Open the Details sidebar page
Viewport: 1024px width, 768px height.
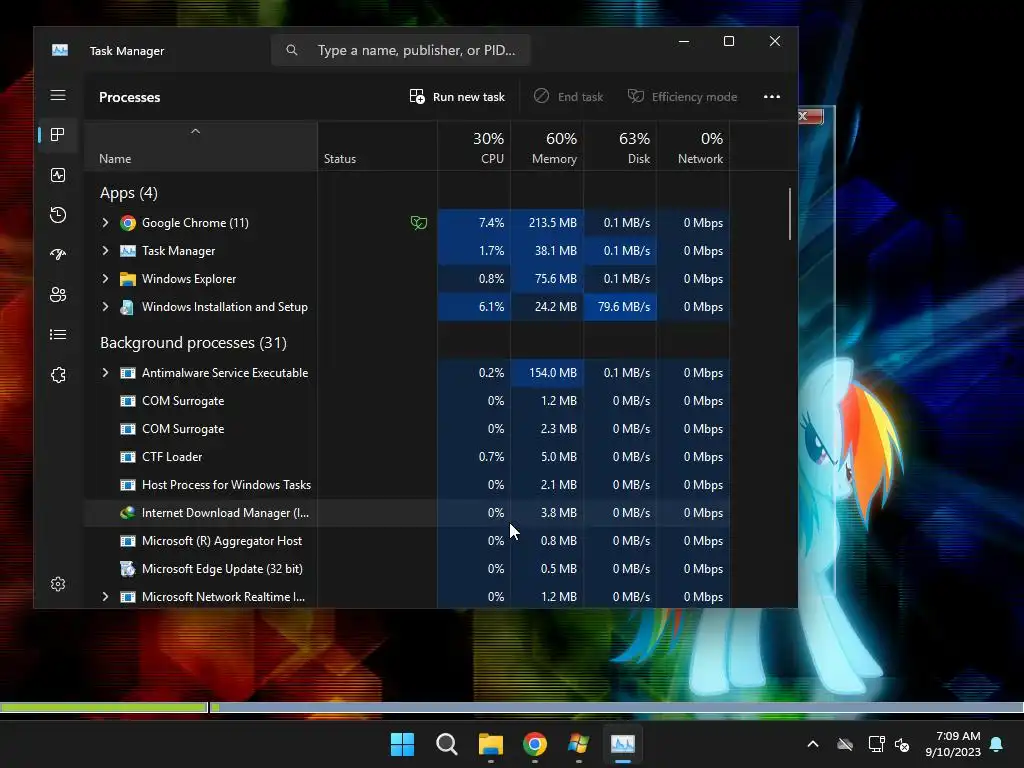coord(57,334)
